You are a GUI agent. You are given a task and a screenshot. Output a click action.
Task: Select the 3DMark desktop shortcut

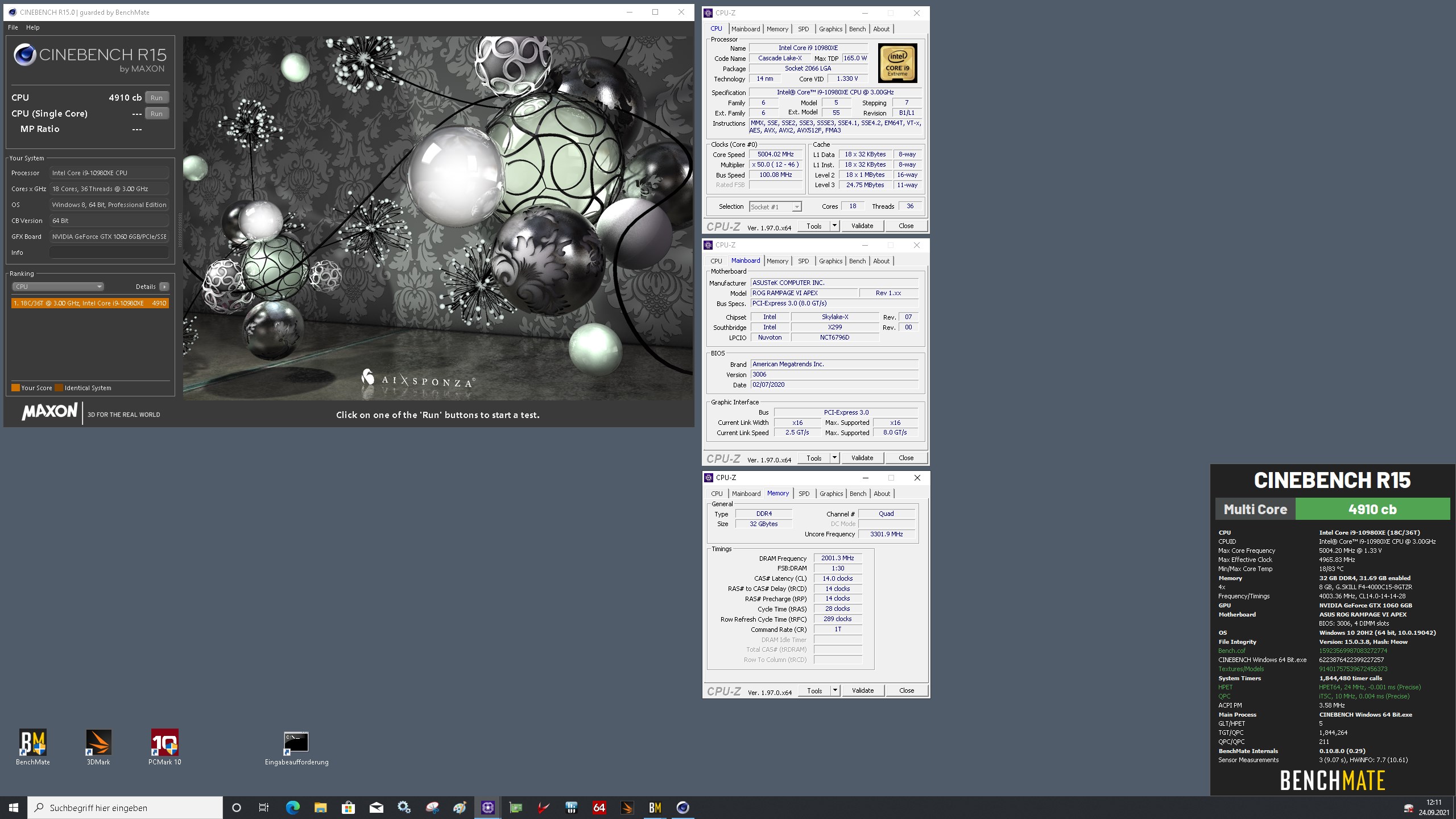click(x=98, y=747)
